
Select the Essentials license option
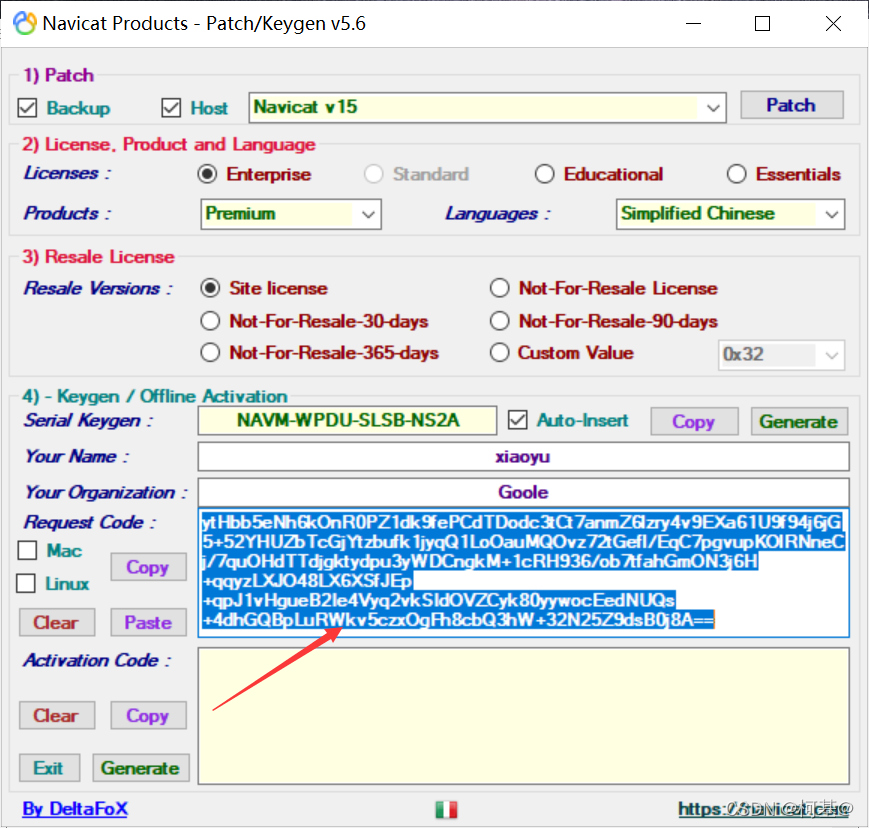[736, 174]
